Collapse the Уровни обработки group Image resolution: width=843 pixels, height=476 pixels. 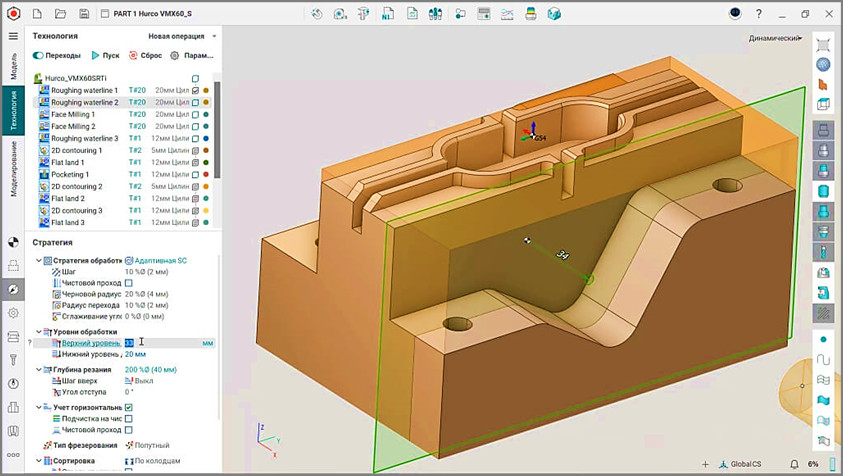pos(39,332)
